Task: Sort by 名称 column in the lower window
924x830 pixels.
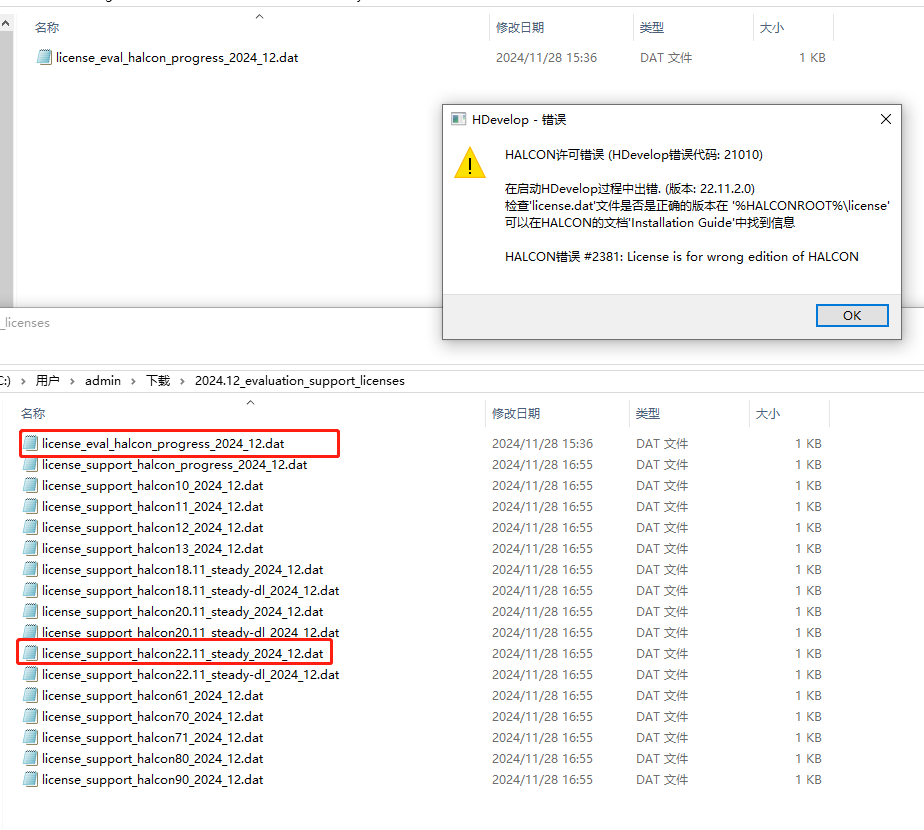Action: [x=33, y=413]
